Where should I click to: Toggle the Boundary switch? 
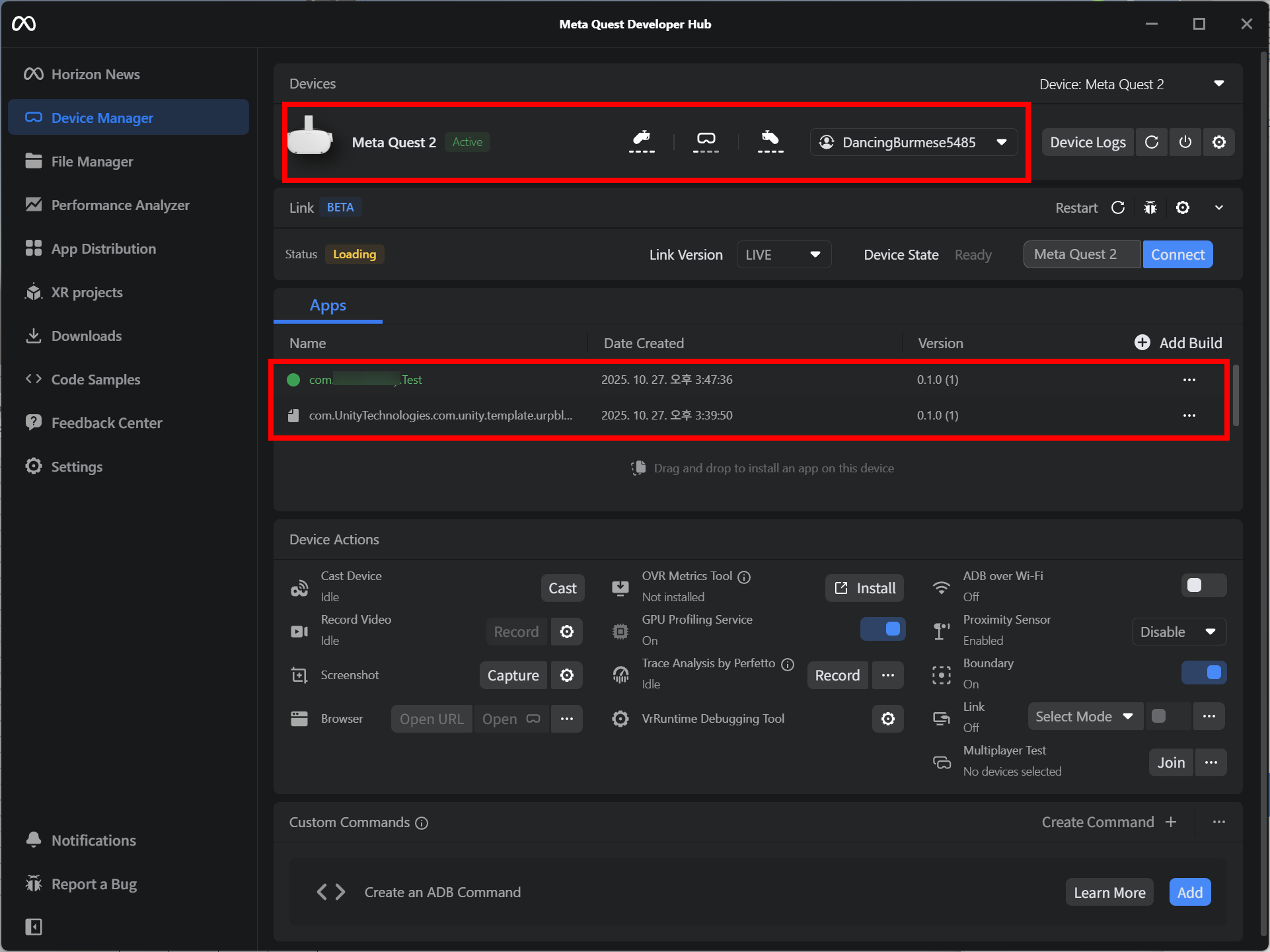(1205, 673)
